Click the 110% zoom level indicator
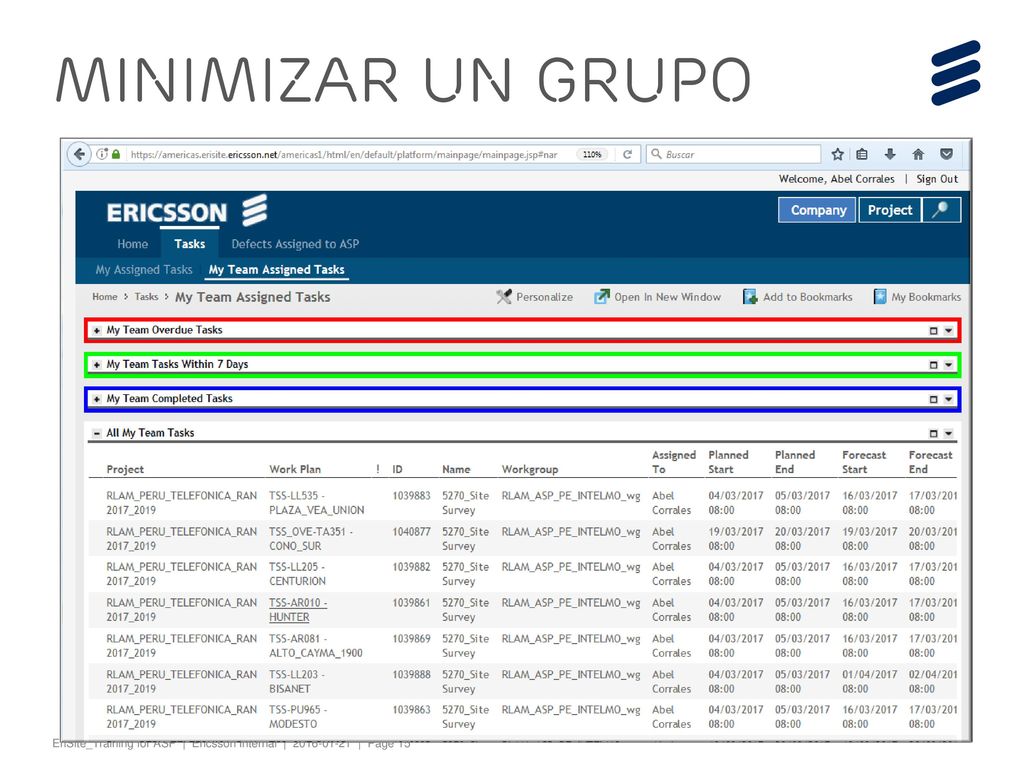Image resolution: width=1024 pixels, height=768 pixels. [592, 155]
